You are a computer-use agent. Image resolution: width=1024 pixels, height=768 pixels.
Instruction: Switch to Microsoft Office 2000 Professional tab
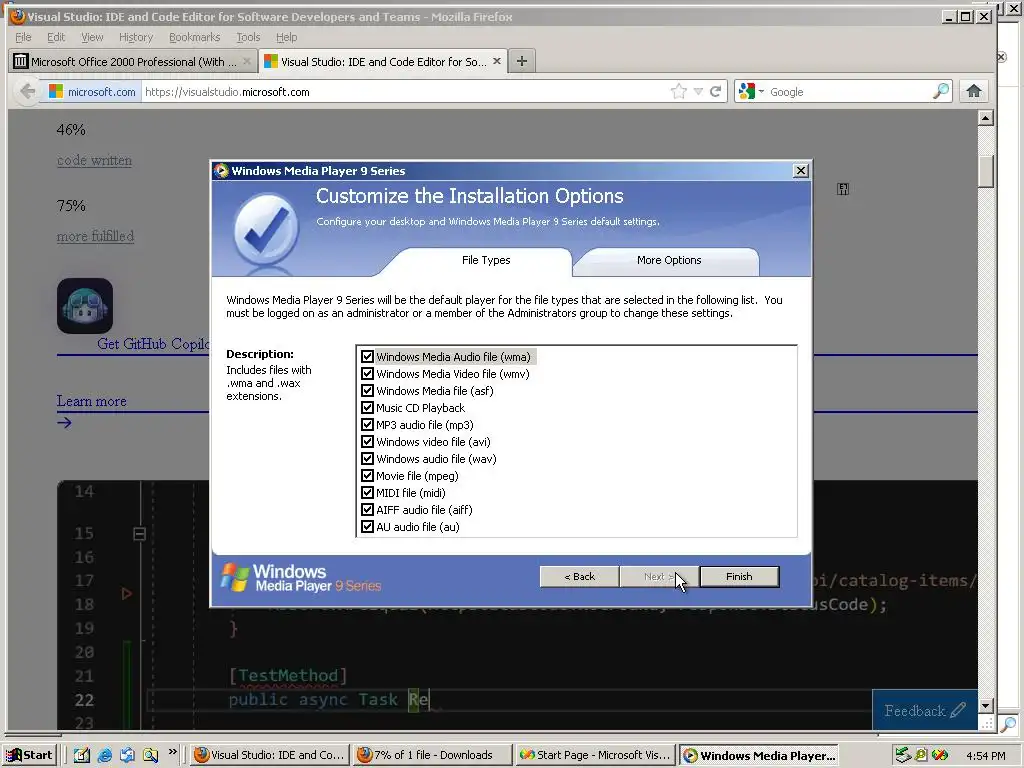(x=133, y=61)
